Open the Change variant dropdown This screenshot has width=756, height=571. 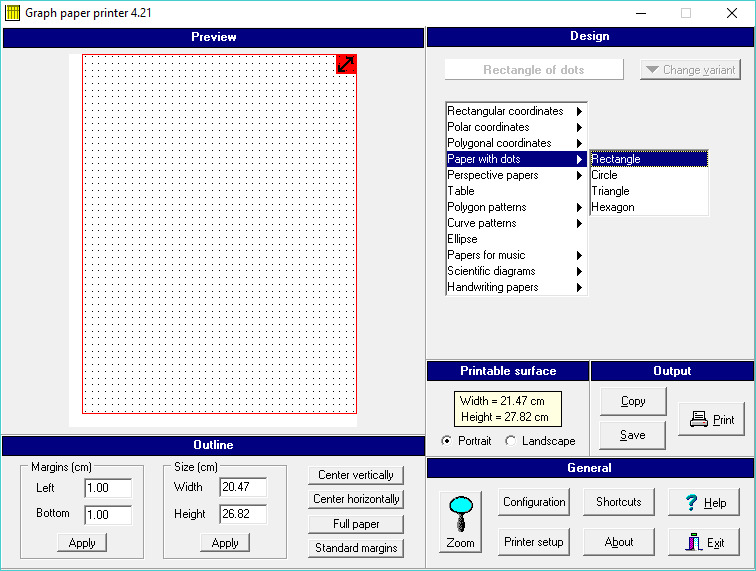pos(690,70)
